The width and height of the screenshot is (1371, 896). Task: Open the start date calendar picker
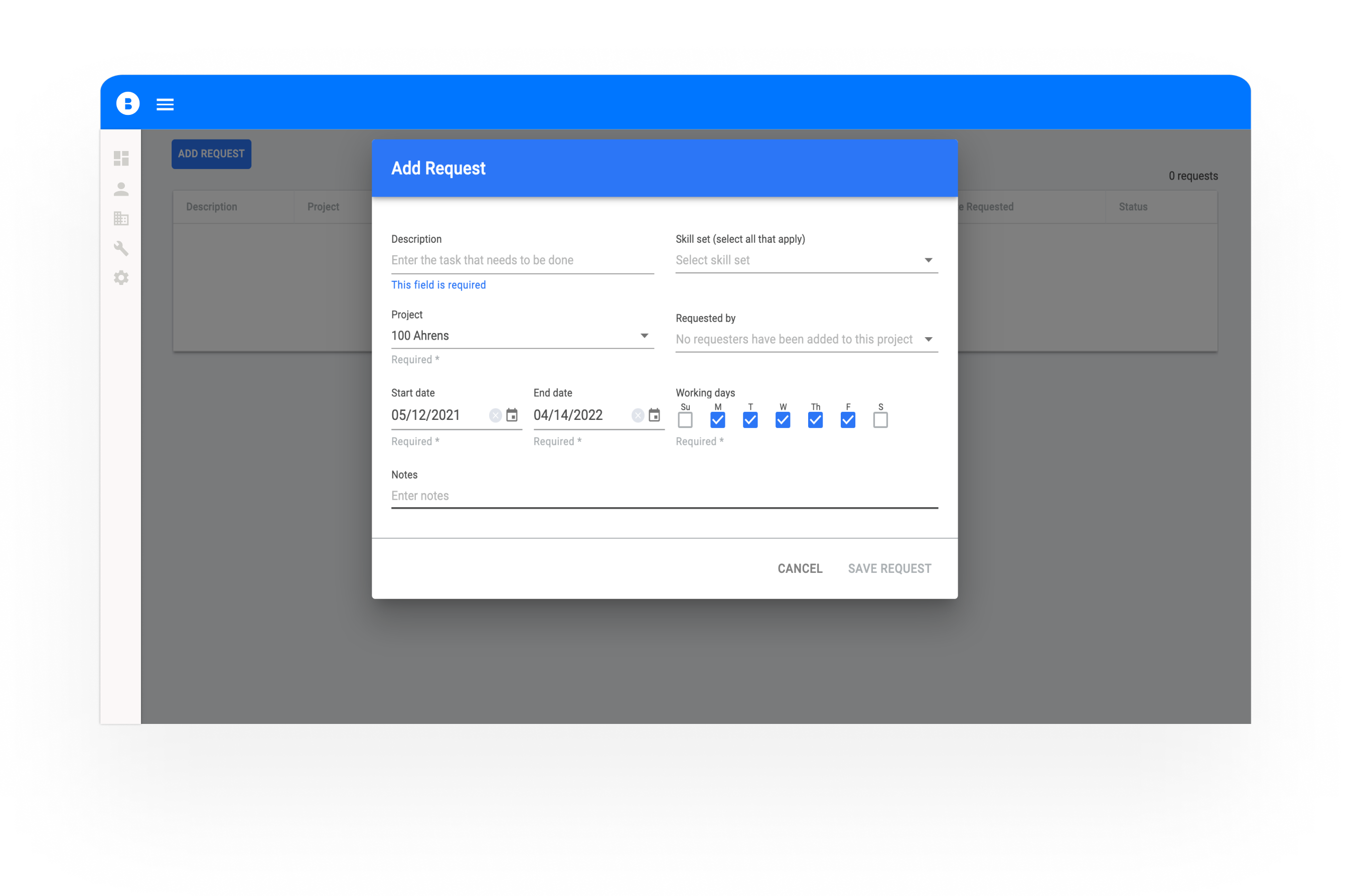pos(512,415)
